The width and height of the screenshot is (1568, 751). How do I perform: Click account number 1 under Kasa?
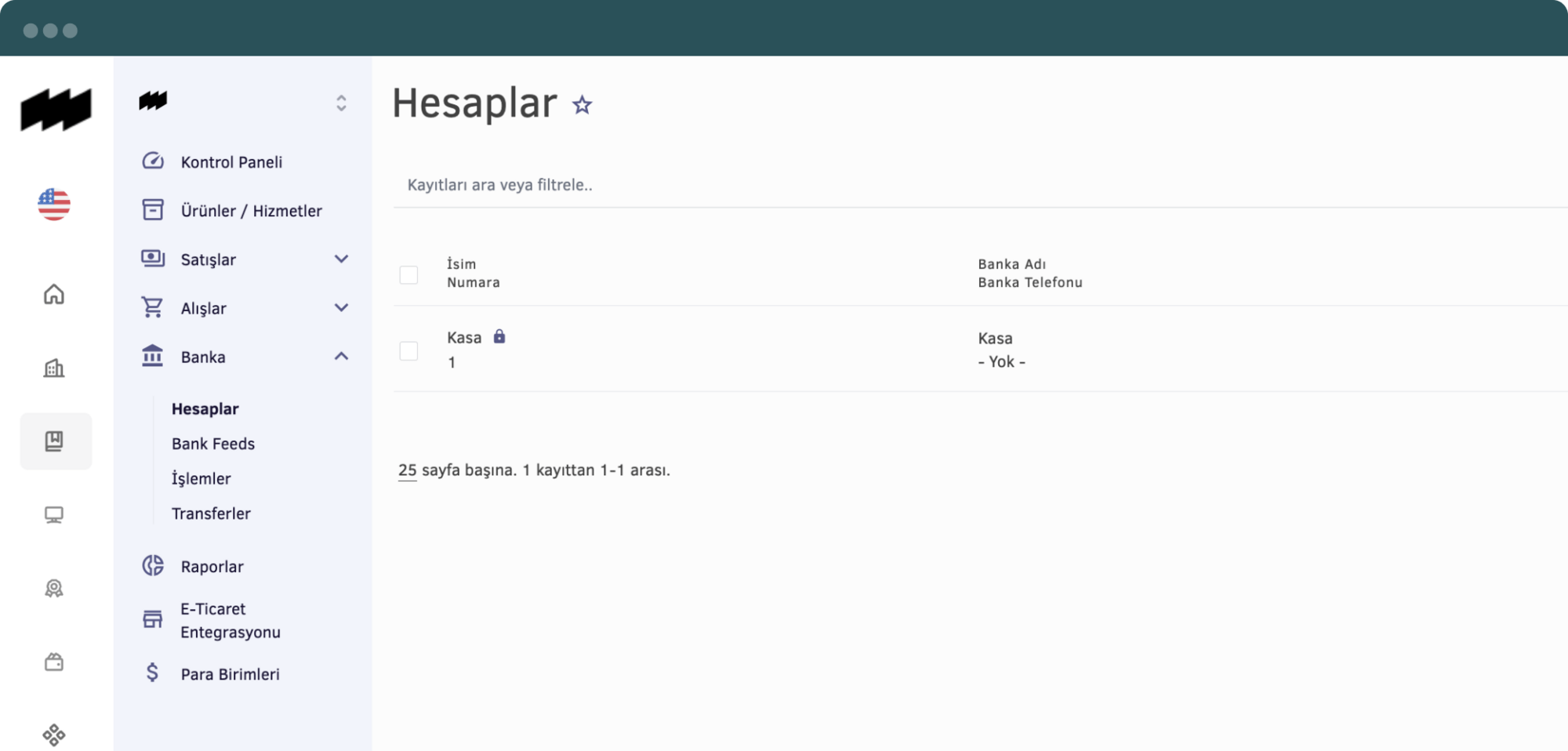[452, 362]
